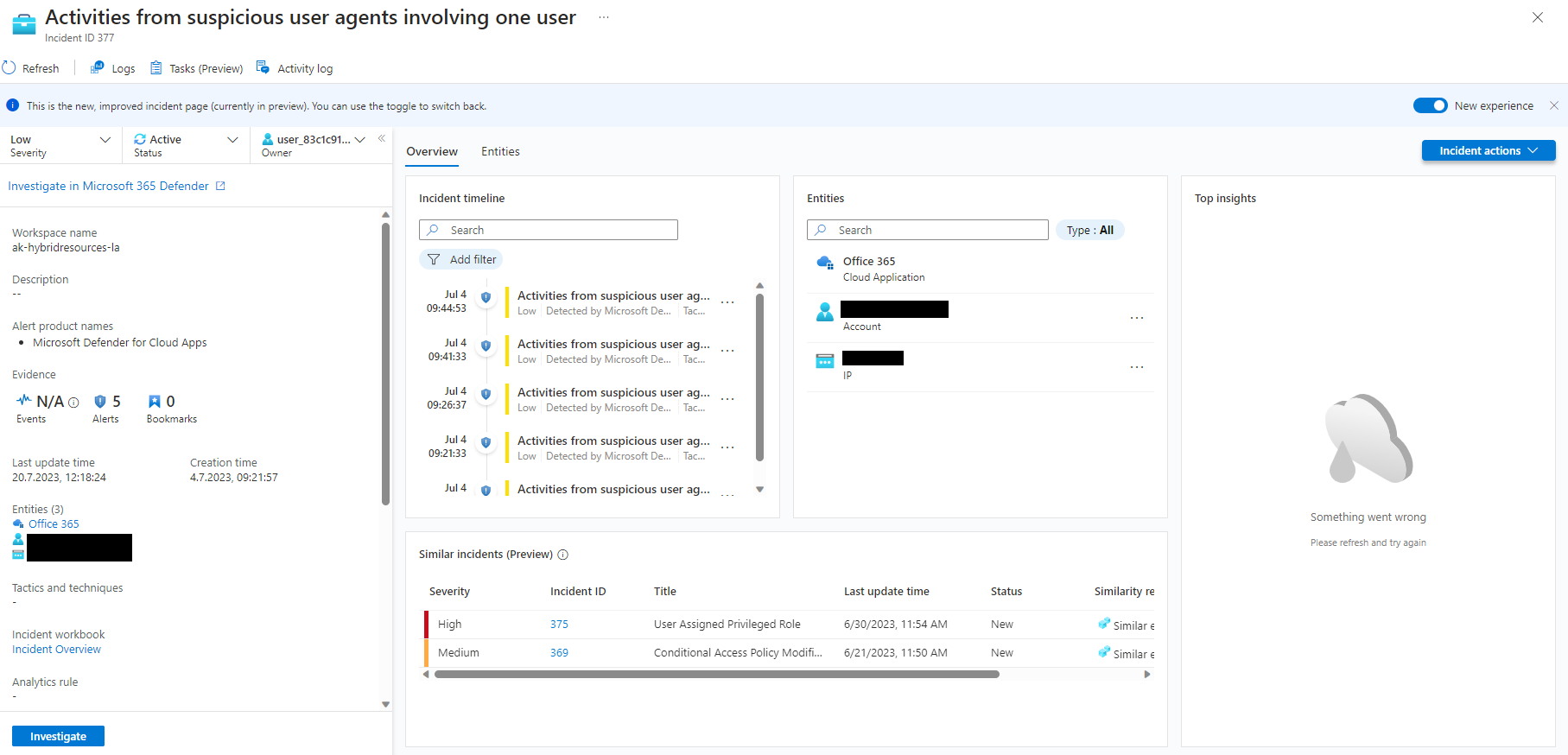The height and width of the screenshot is (755, 1568).
Task: Close the incident page with the X
Action: click(1538, 17)
